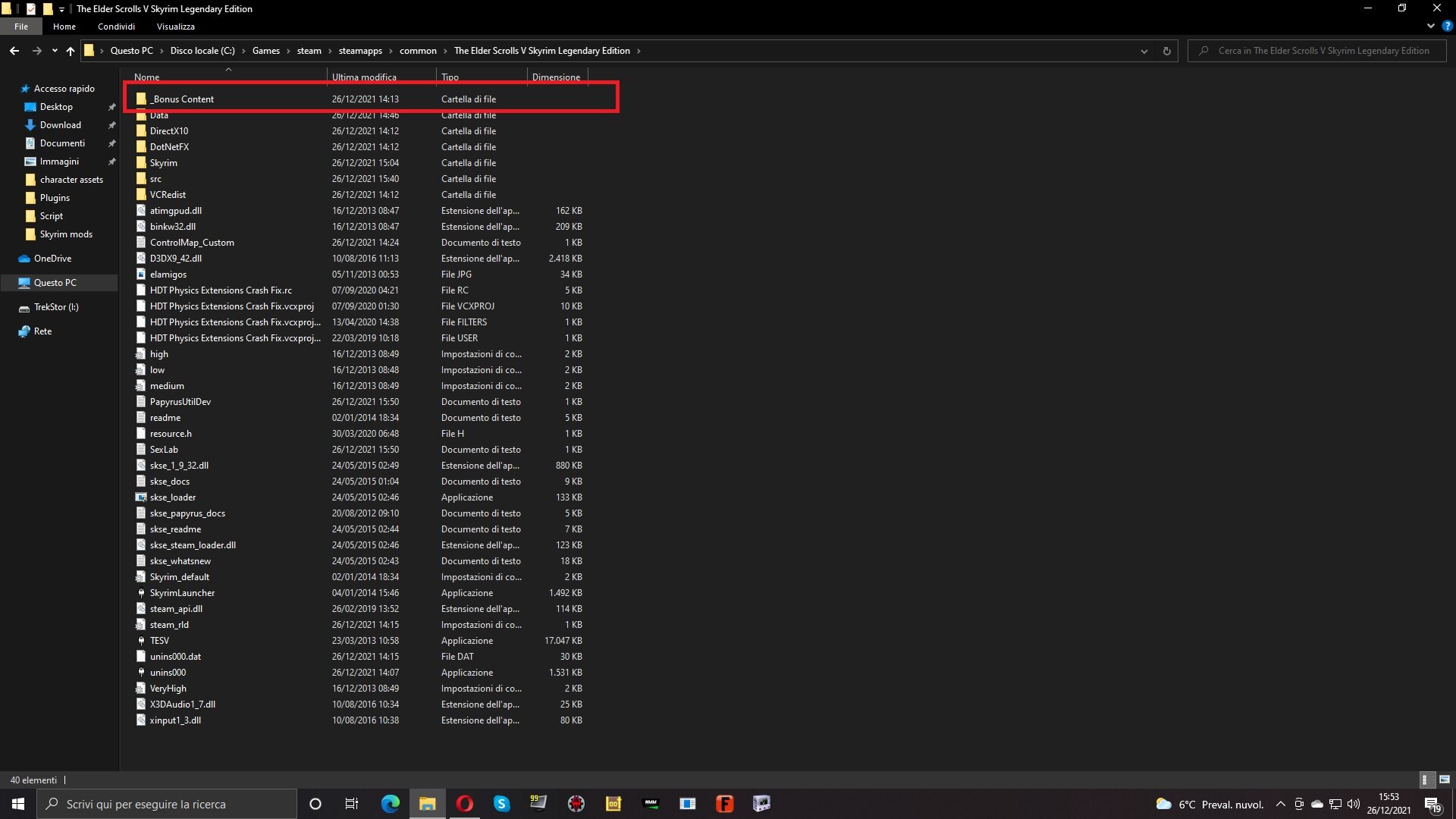The image size is (1456, 819).
Task: Click the Windows taskbar search box
Action: [x=167, y=804]
